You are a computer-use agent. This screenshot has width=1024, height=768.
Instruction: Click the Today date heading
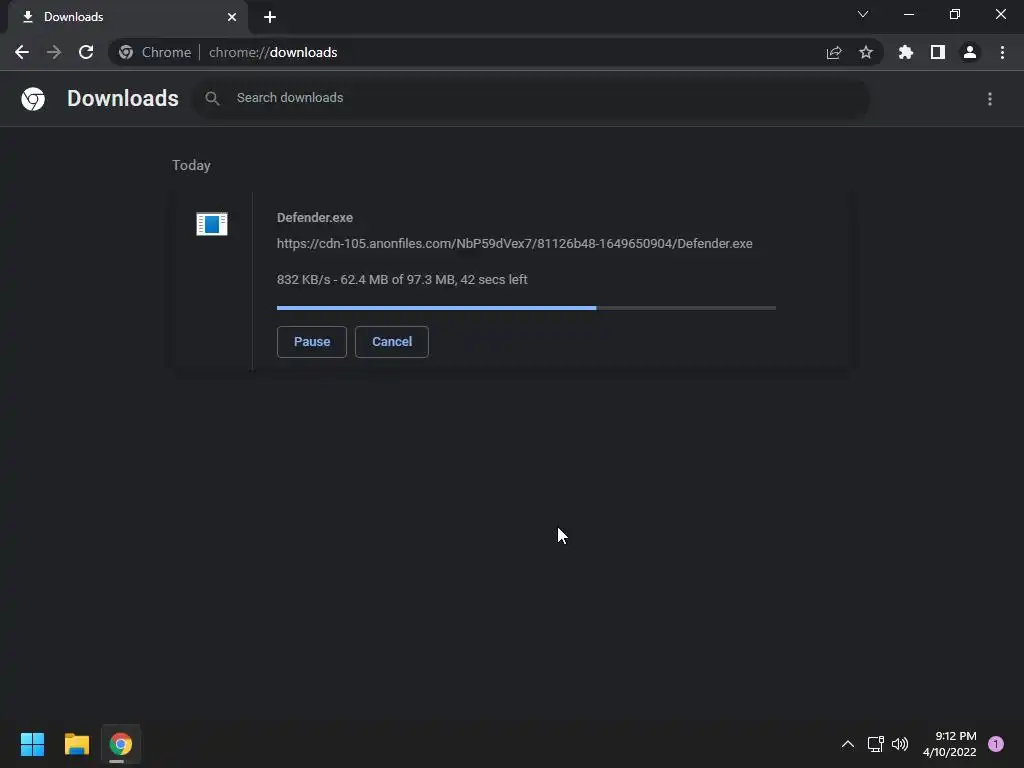[x=191, y=165]
